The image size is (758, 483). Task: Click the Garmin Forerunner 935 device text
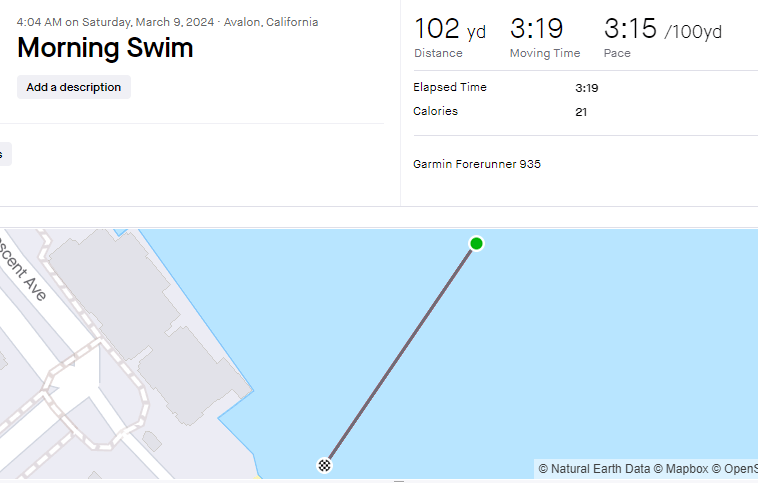click(477, 164)
